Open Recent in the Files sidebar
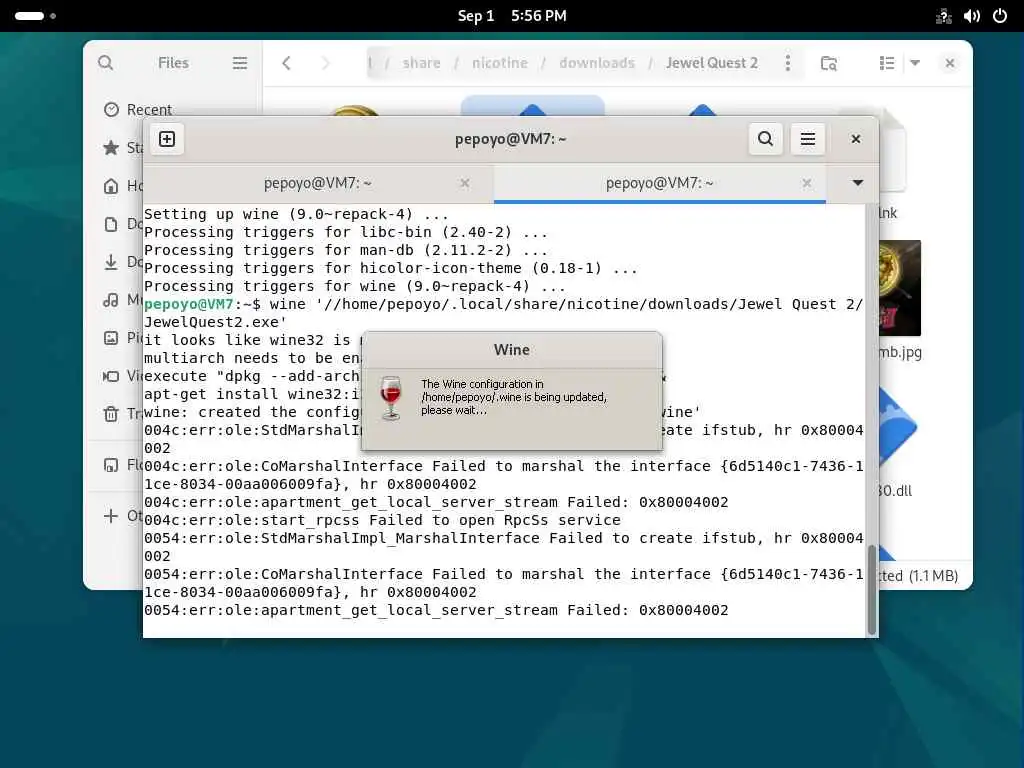Image resolution: width=1024 pixels, height=768 pixels. [x=149, y=110]
